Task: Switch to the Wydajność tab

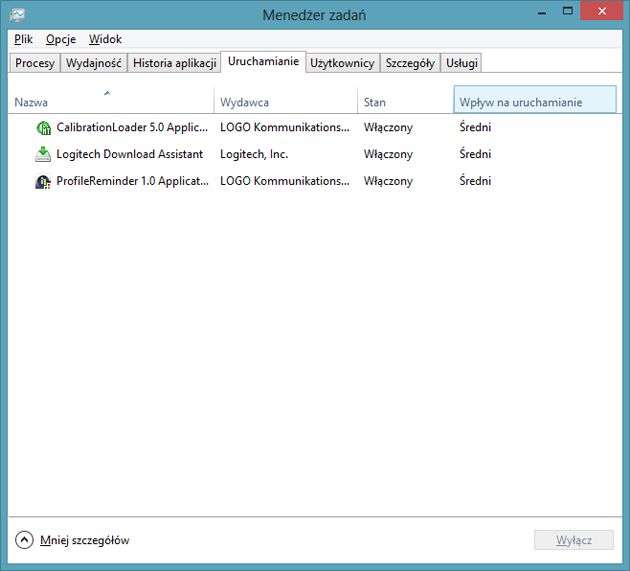Action: [94, 63]
